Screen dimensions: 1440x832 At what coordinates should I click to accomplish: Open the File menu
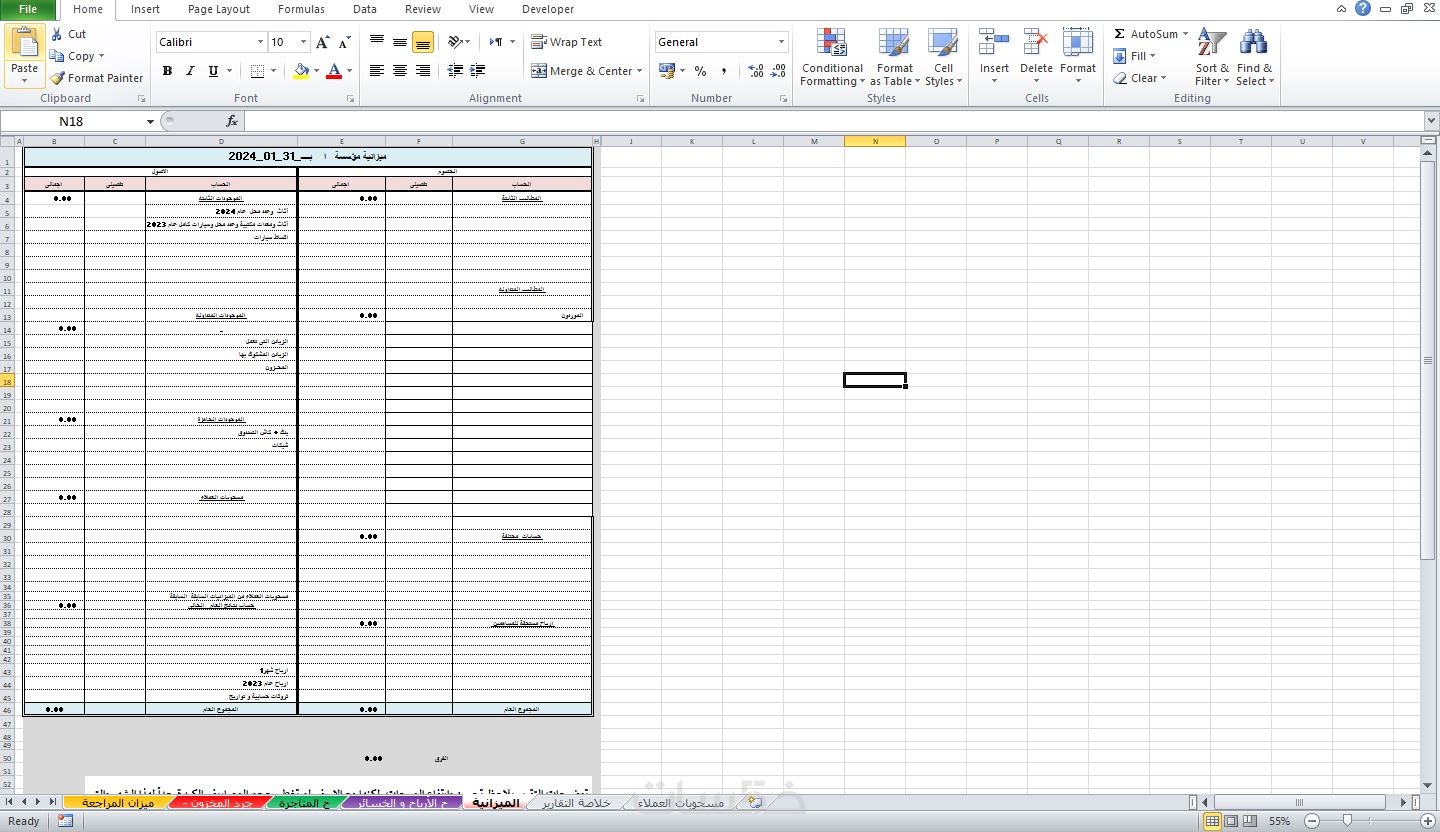click(28, 9)
